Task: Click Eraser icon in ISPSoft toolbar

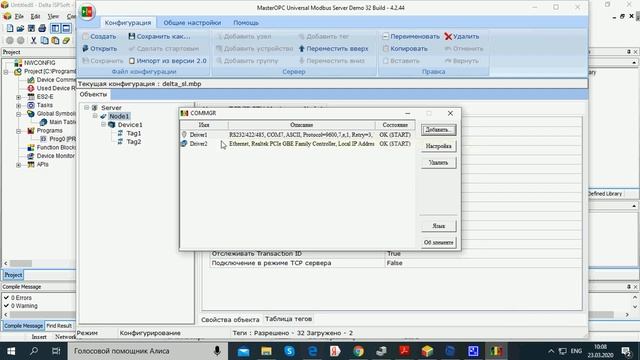Action: point(66,40)
